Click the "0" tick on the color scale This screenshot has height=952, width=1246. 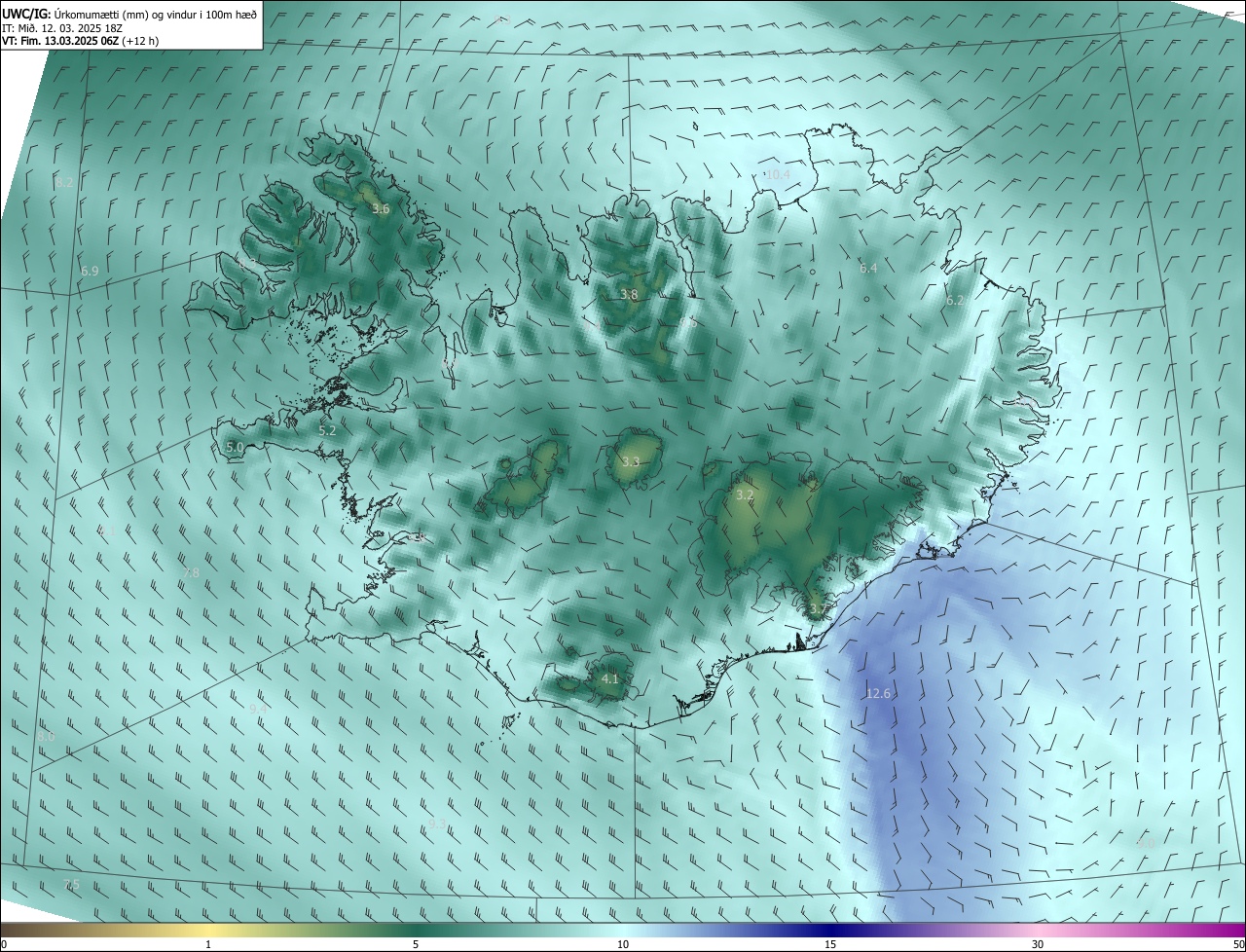click(4, 944)
